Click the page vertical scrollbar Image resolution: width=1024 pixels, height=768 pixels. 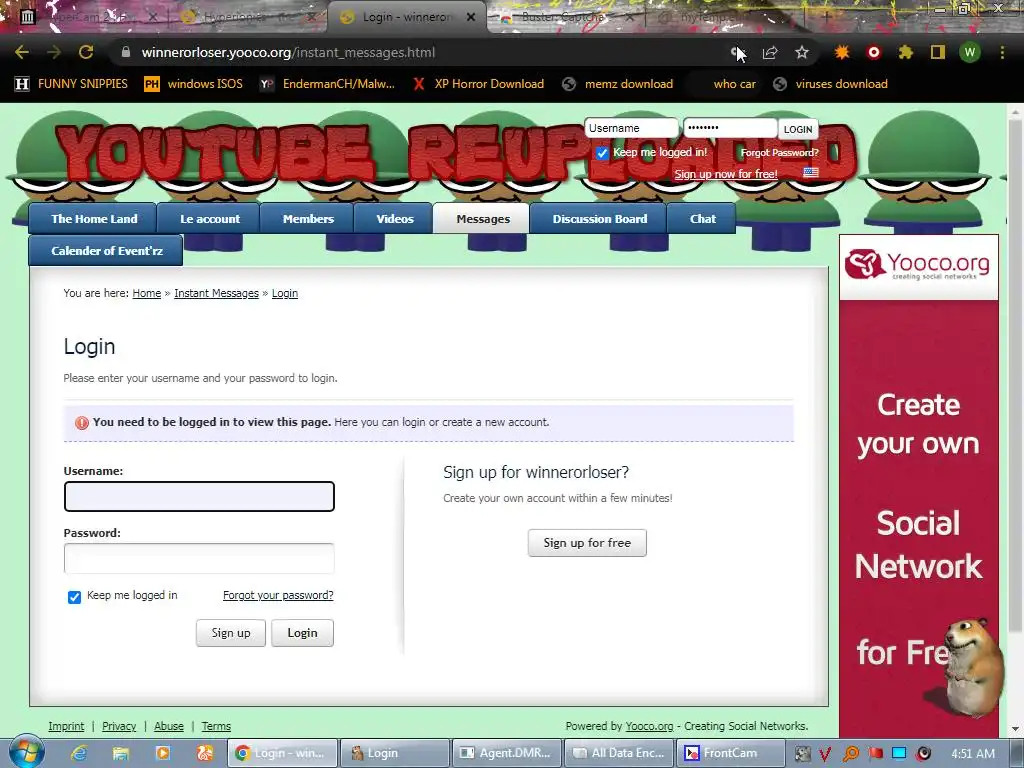coord(1015,376)
